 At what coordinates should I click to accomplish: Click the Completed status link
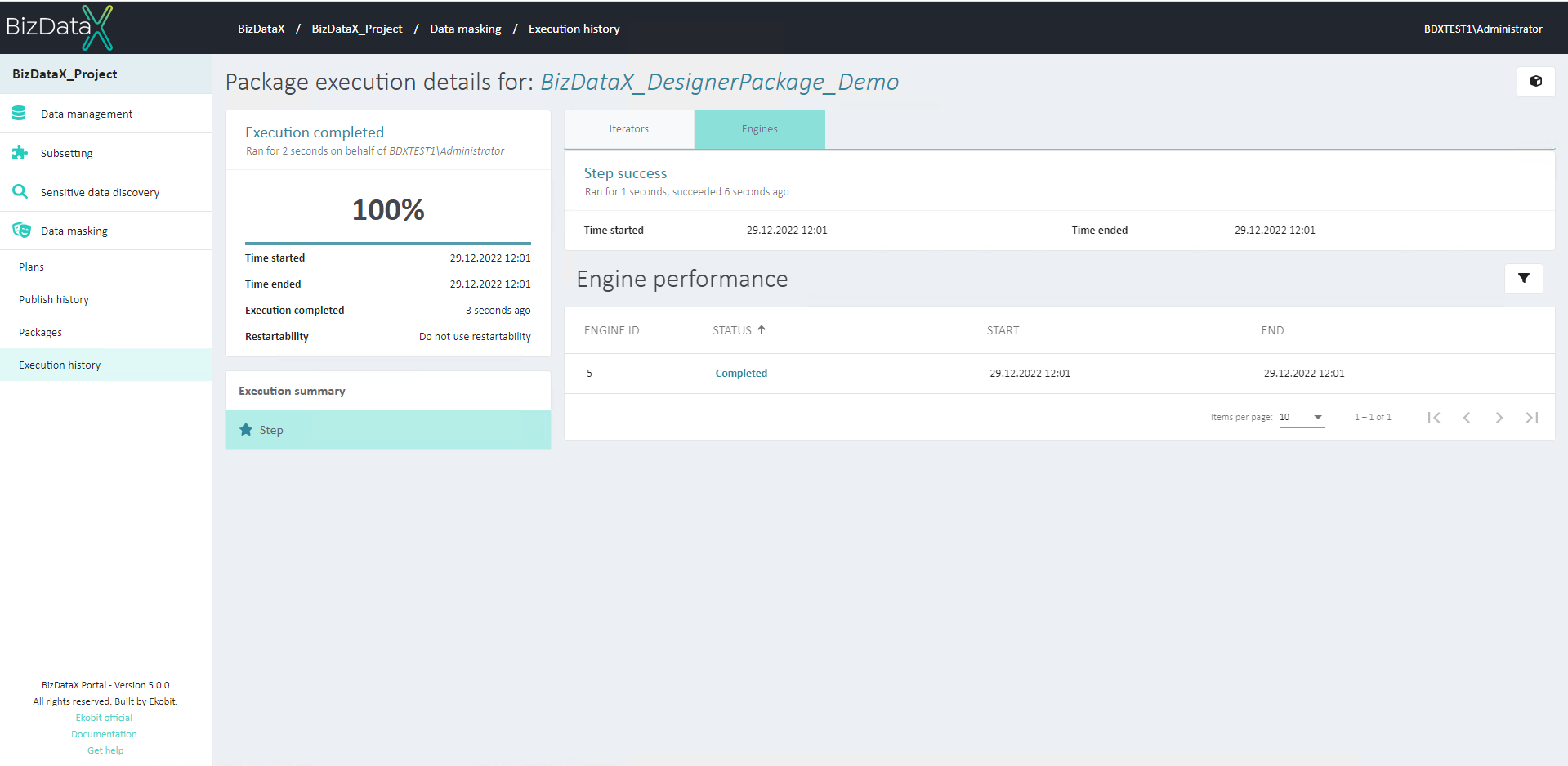[741, 373]
